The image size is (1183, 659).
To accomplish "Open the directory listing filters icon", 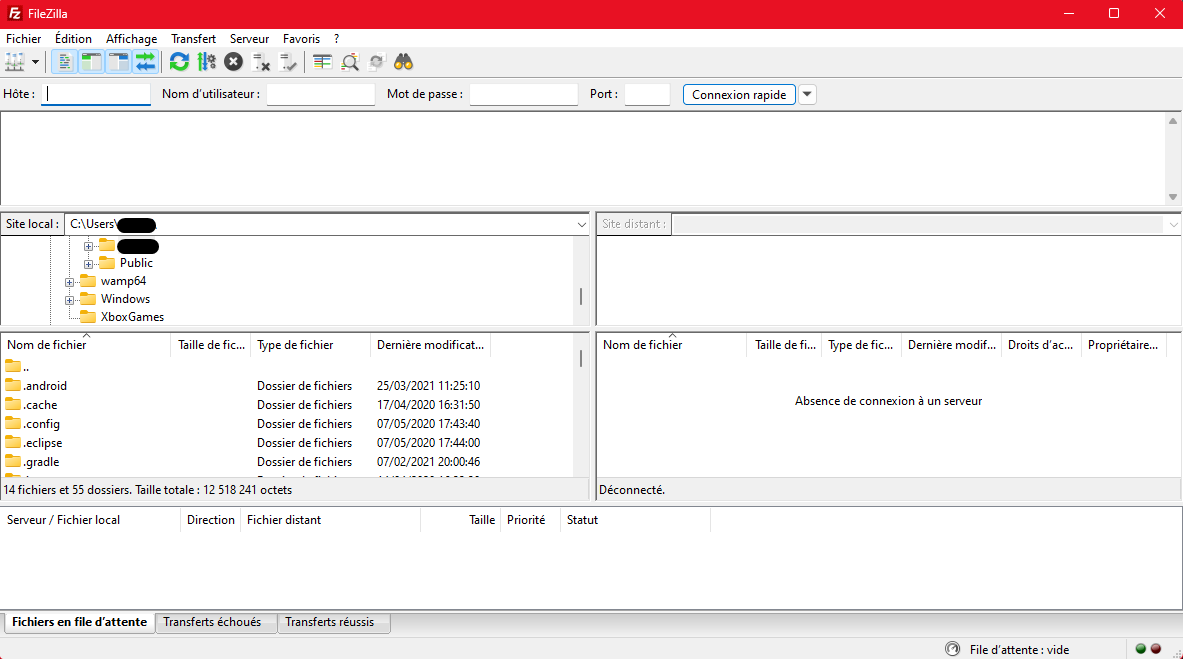I will [322, 62].
